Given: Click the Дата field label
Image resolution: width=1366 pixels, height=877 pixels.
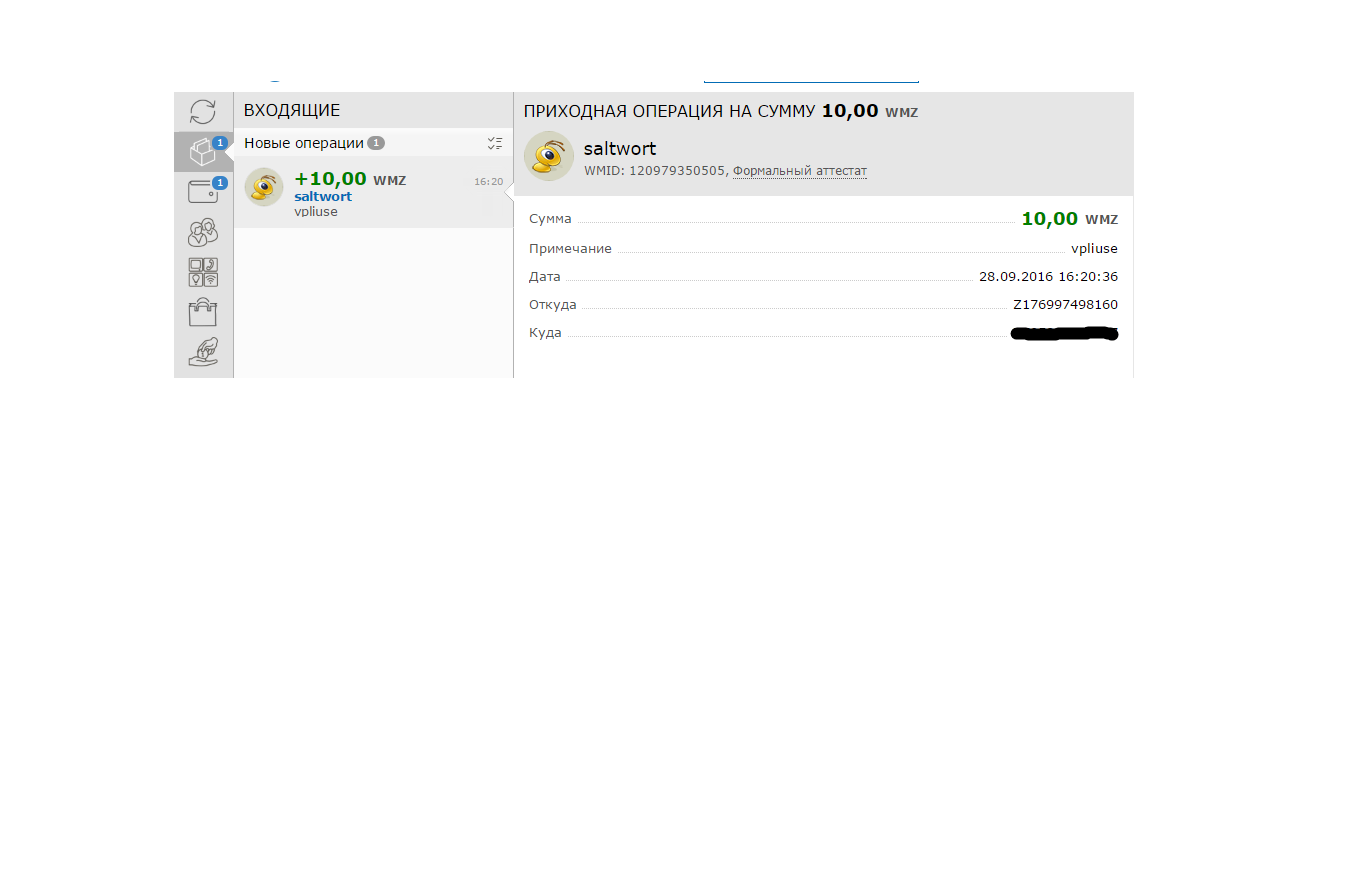Looking at the screenshot, I should [545, 277].
